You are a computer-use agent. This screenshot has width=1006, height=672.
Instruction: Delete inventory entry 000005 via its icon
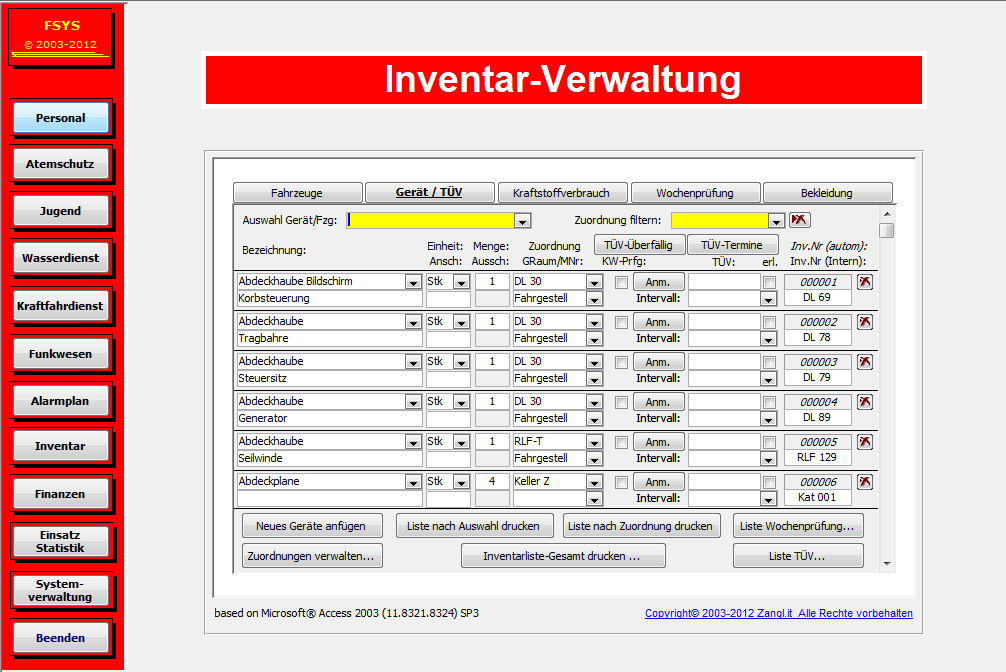pyautogui.click(x=865, y=442)
